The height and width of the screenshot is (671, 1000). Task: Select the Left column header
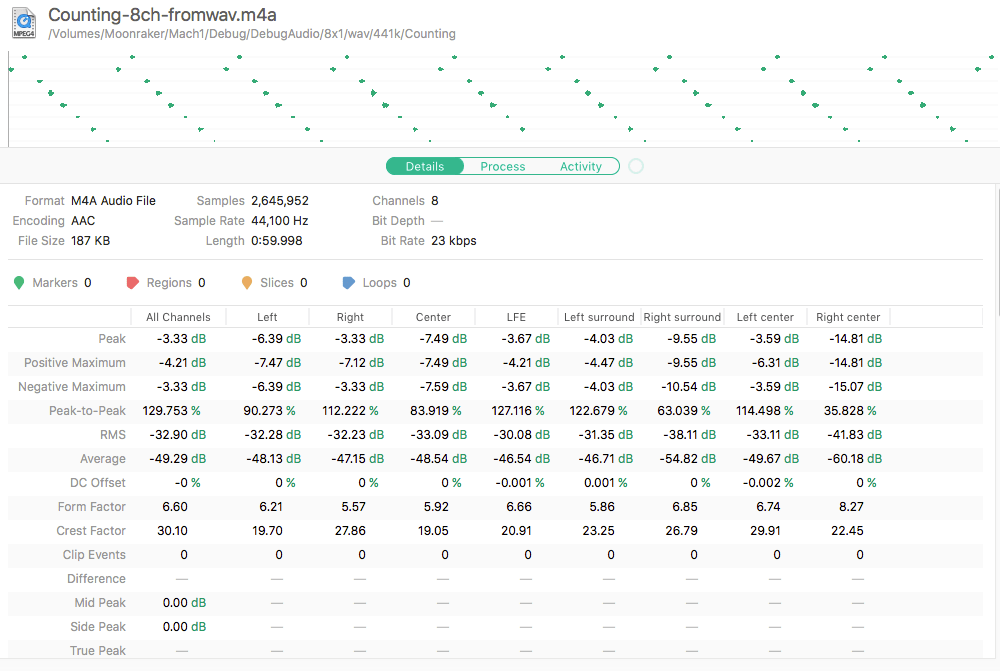(267, 317)
